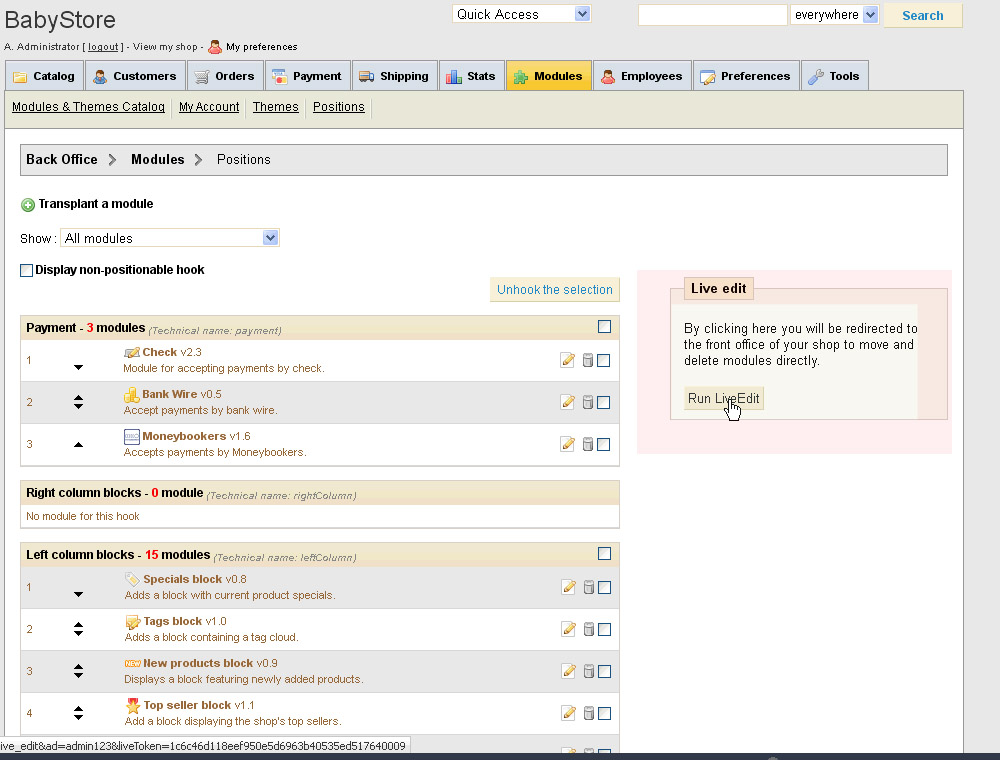Expand the Show All modules dropdown
The width and height of the screenshot is (1000, 760).
pos(169,238)
